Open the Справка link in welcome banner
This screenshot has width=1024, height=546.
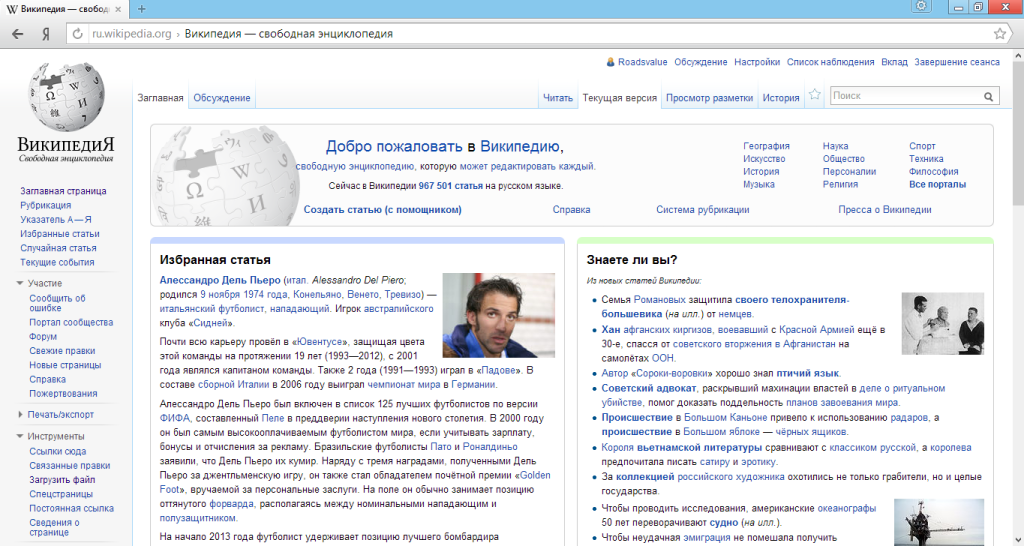[x=571, y=210]
